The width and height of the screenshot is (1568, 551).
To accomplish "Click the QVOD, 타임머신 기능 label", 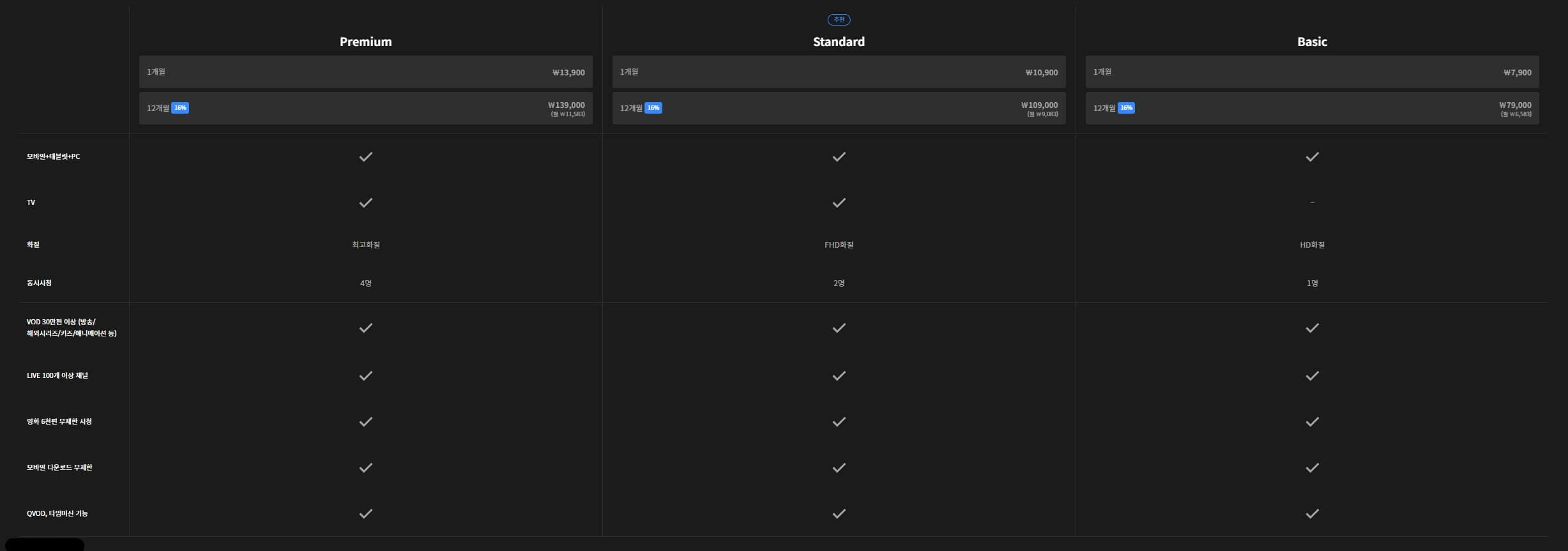I will click(x=57, y=513).
